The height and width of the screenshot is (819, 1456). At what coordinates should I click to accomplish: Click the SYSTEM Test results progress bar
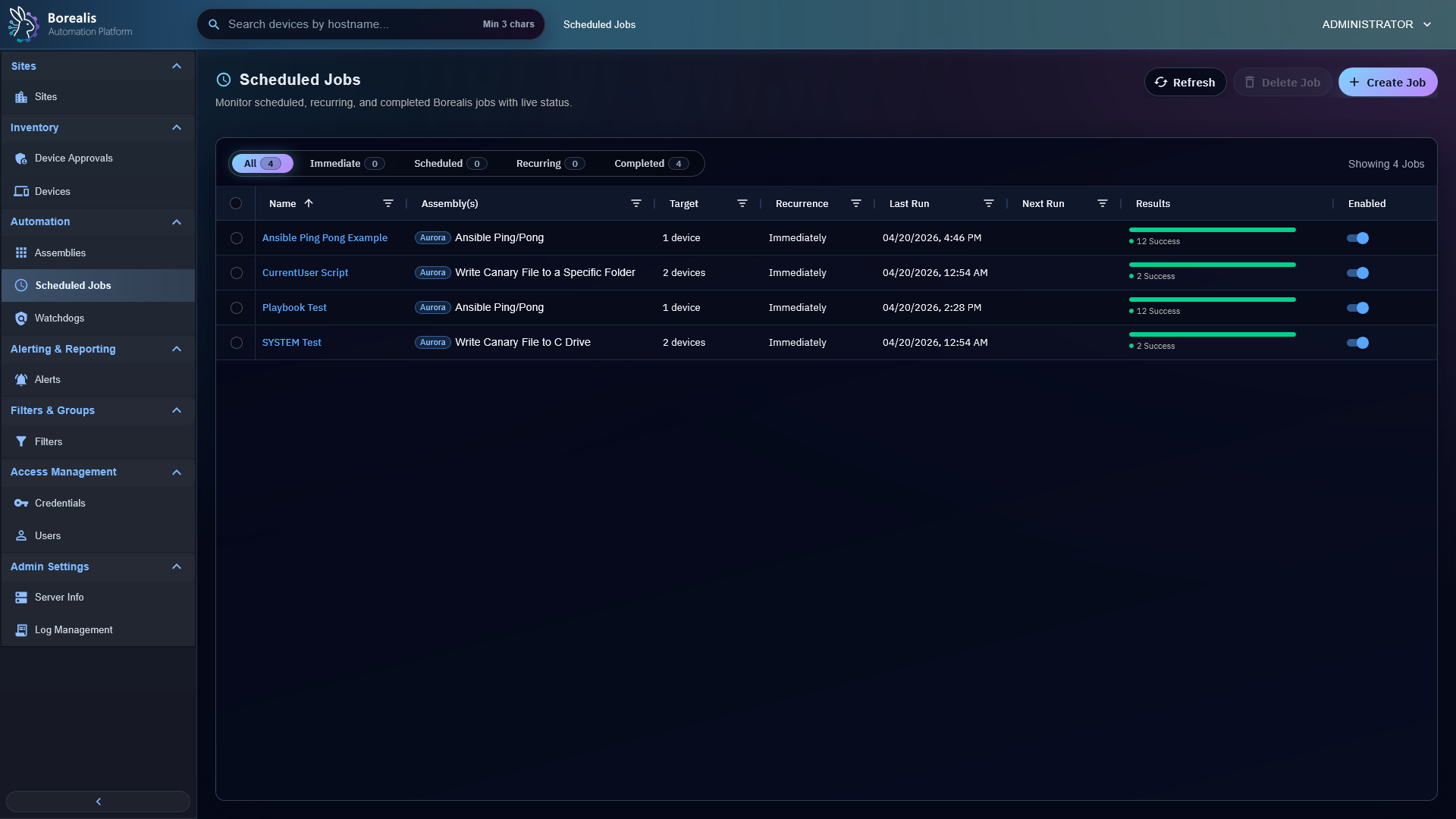[1212, 334]
